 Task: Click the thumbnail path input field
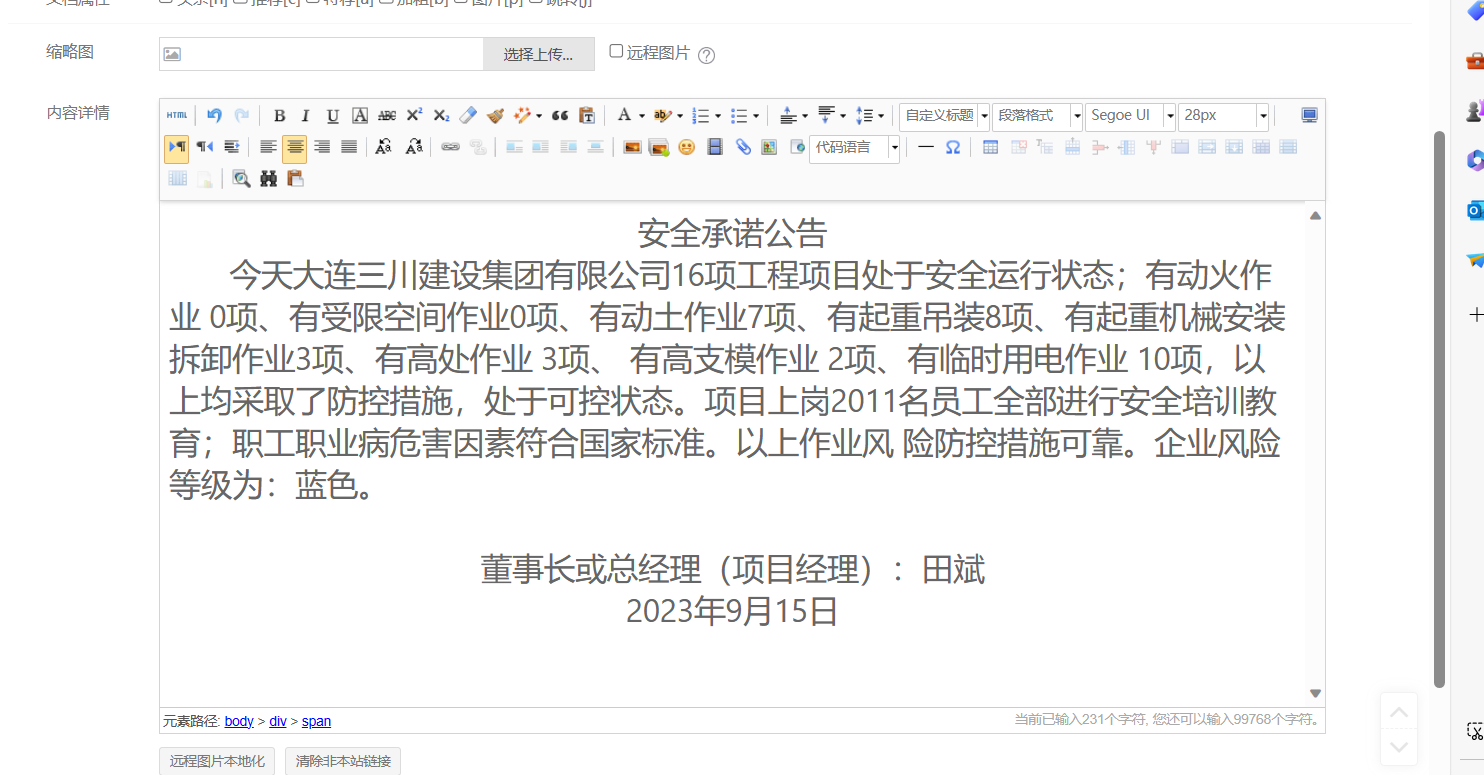pyautogui.click(x=321, y=54)
